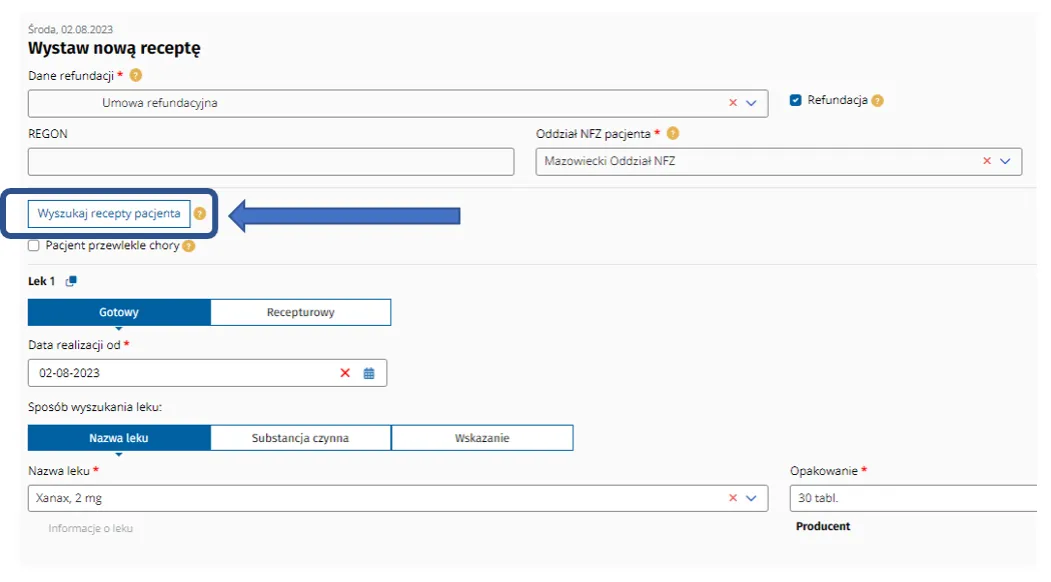Expand the Oddział NFZ pacjenta dropdown

1005,161
